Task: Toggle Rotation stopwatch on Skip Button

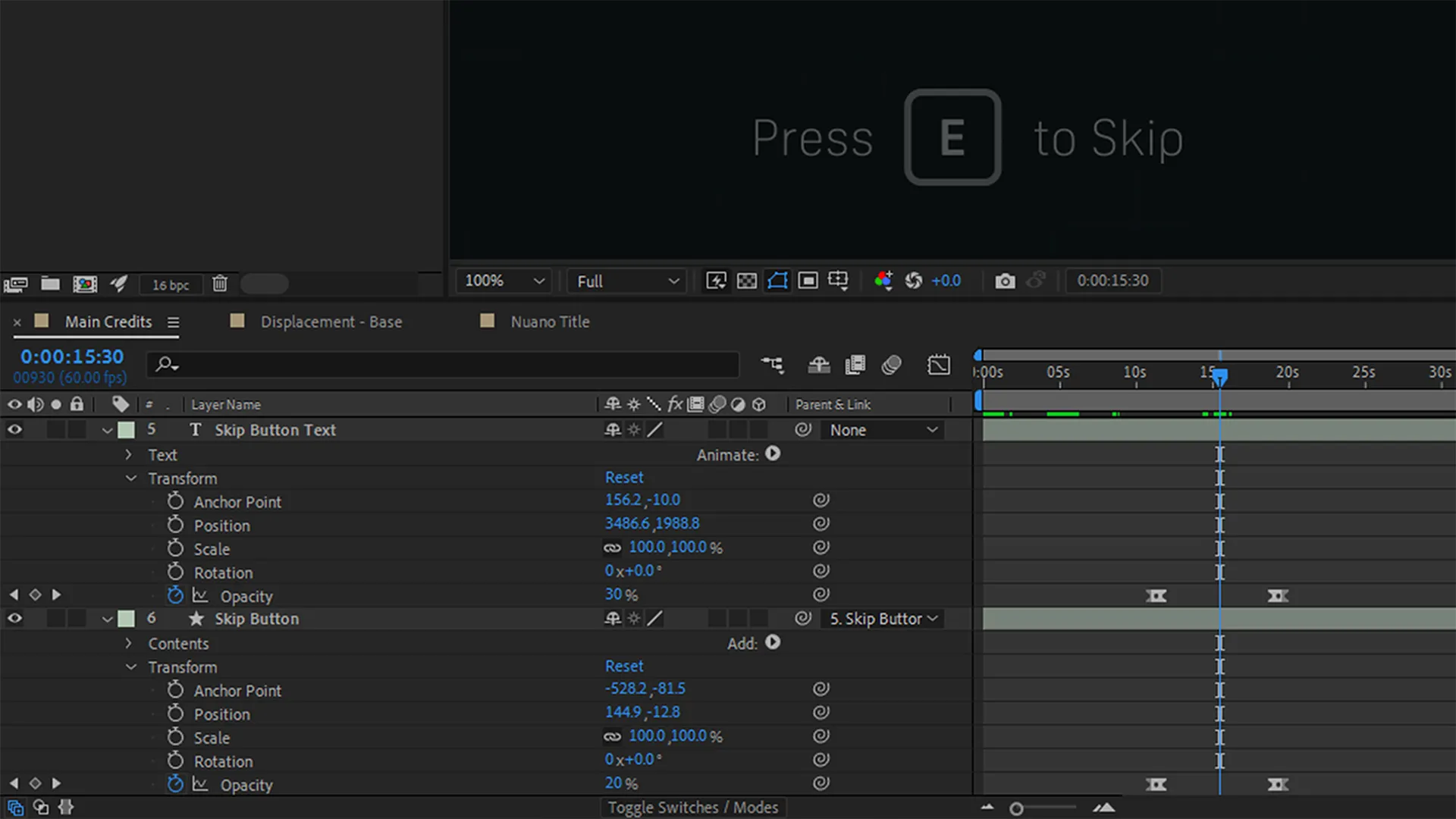Action: [175, 761]
